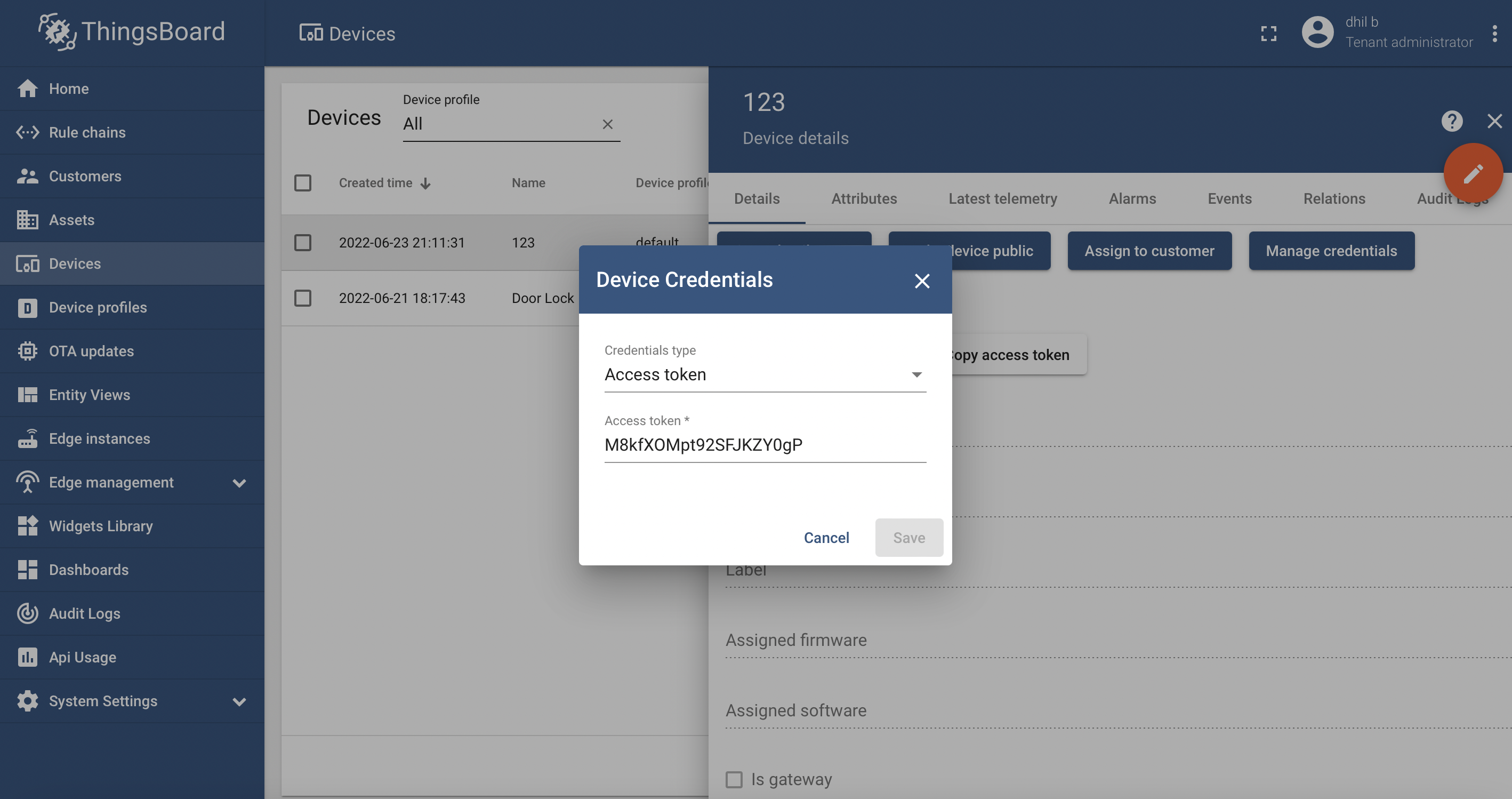The width and height of the screenshot is (1512, 799).
Task: Open Widgets Library icon in sidebar
Action: (27, 526)
